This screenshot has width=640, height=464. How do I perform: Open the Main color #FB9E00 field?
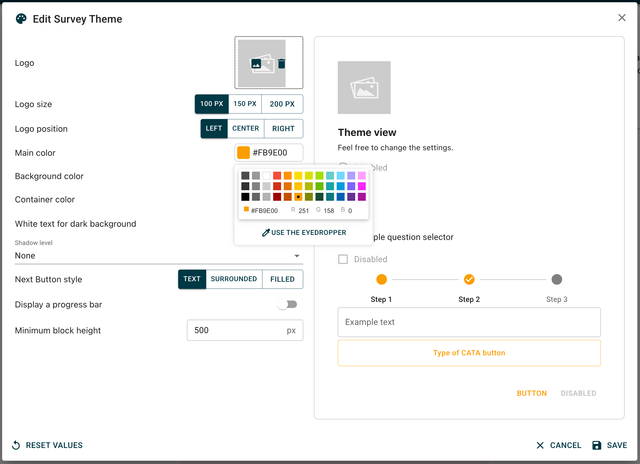(x=268, y=153)
